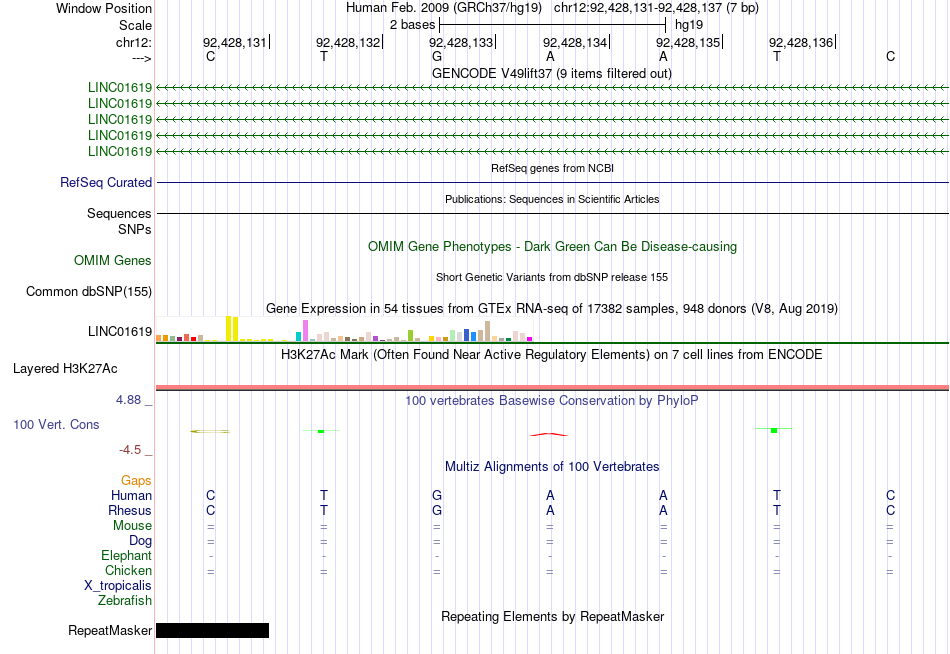Viewport: 950px width, 654px height.
Task: Click the -4.5 PhyloP minimum value
Action: click(x=130, y=450)
